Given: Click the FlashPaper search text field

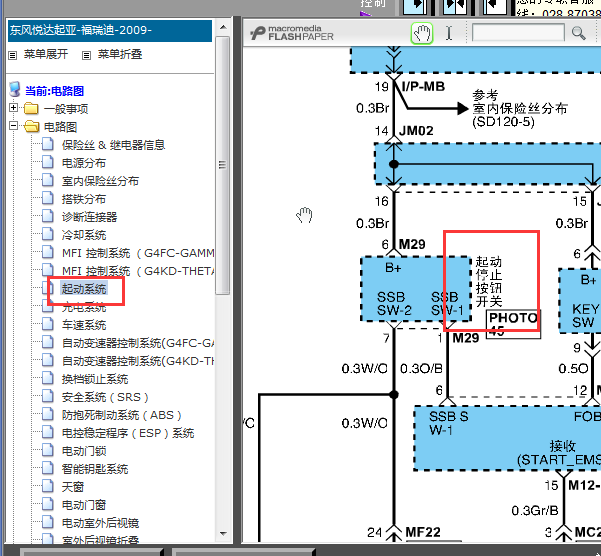Looking at the screenshot, I should [x=518, y=33].
